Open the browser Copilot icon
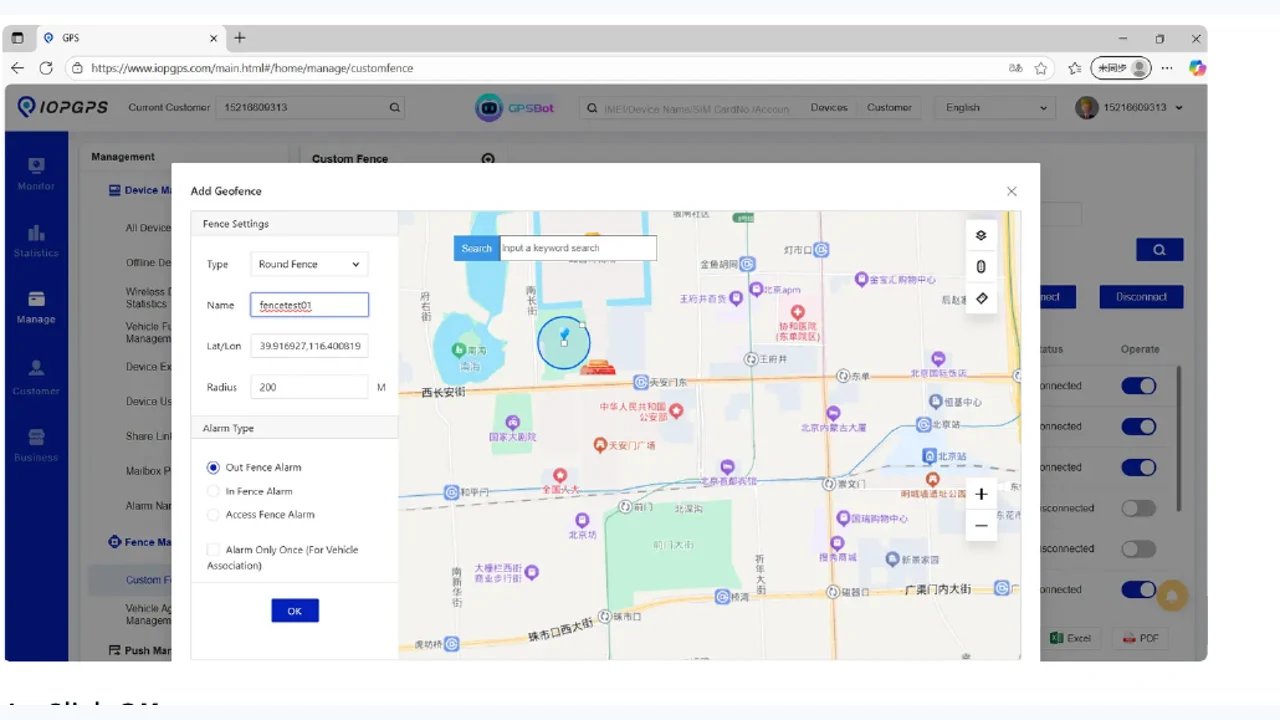Image resolution: width=1280 pixels, height=720 pixels. point(1197,68)
